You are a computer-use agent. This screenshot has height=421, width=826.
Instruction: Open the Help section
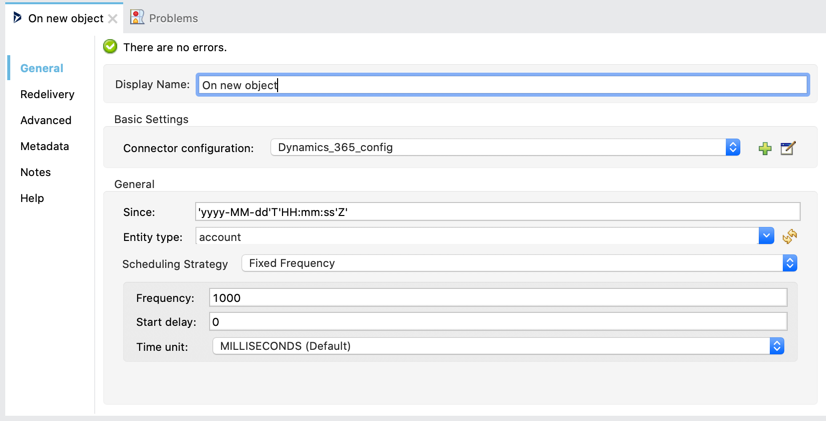click(x=32, y=198)
